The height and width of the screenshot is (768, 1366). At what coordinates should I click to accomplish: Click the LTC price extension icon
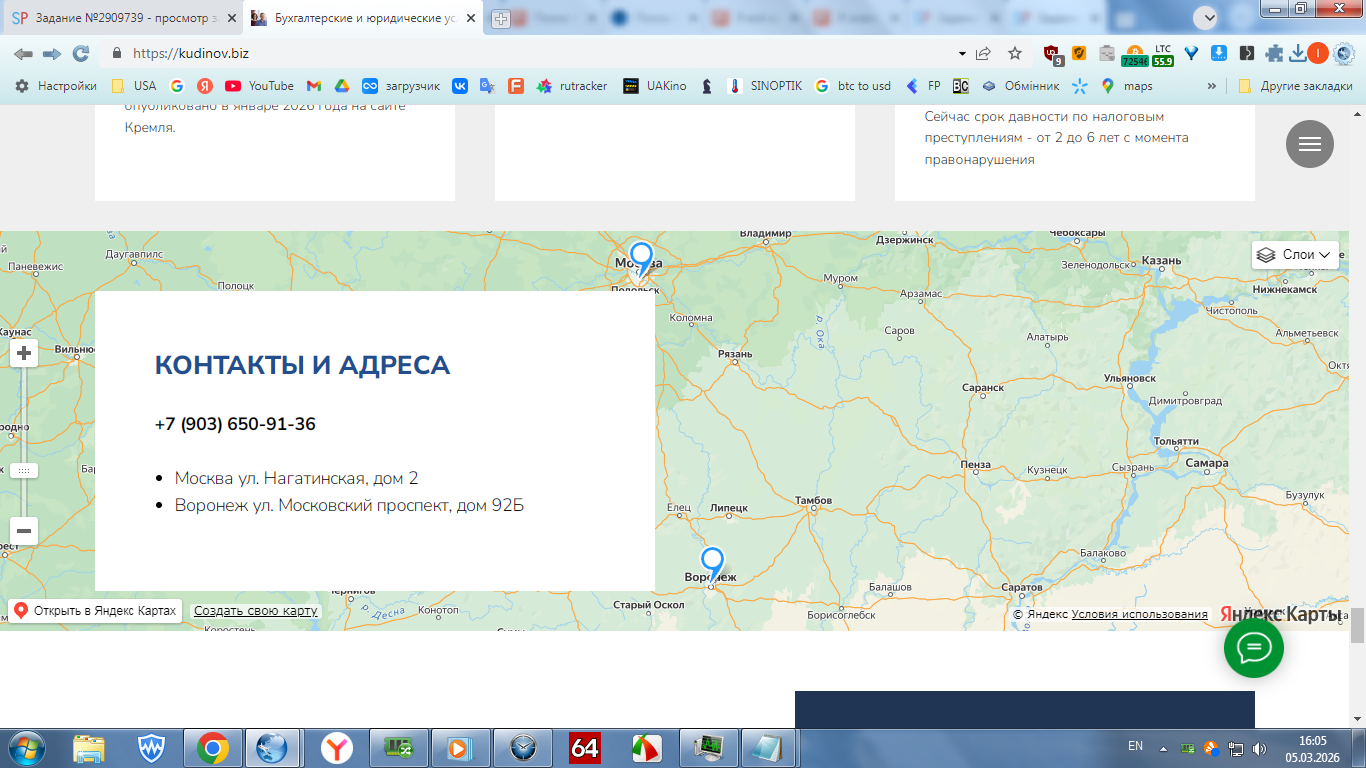[1163, 54]
